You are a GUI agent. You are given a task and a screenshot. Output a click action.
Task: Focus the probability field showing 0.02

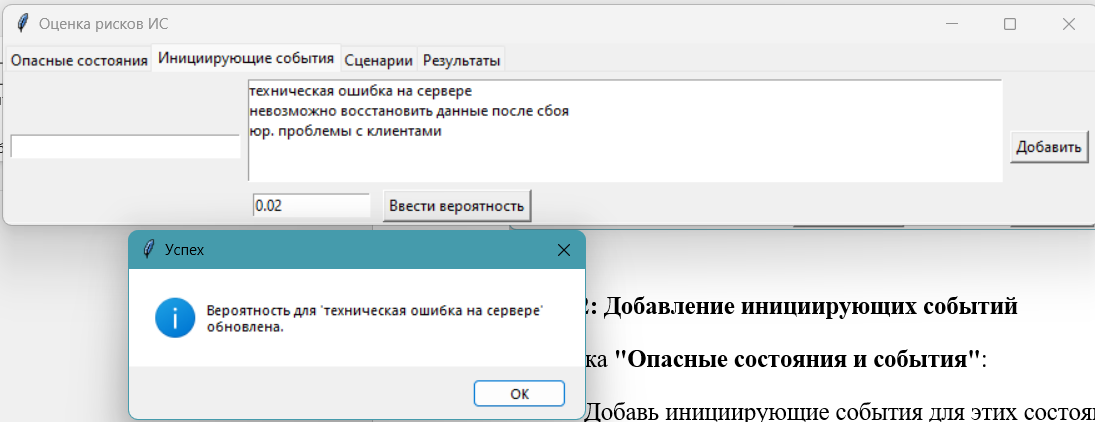tap(311, 205)
